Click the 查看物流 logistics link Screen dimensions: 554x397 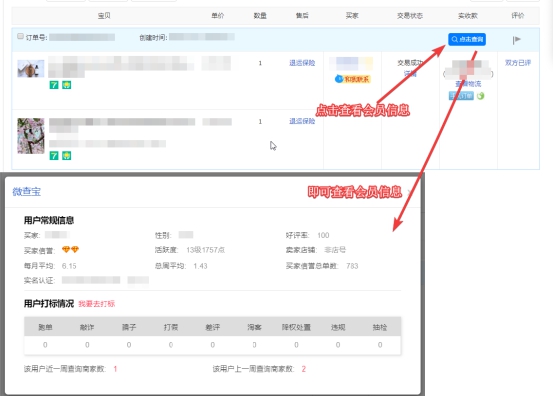[x=468, y=84]
